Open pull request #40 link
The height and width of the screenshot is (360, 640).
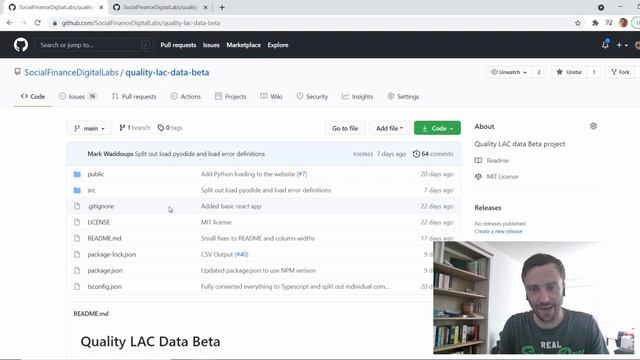point(241,254)
